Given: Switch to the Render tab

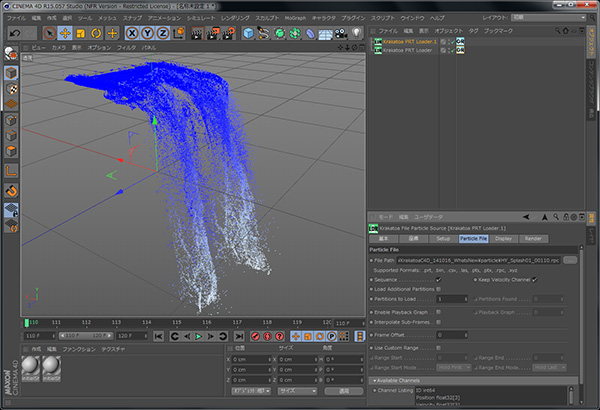Looking at the screenshot, I should click(533, 238).
